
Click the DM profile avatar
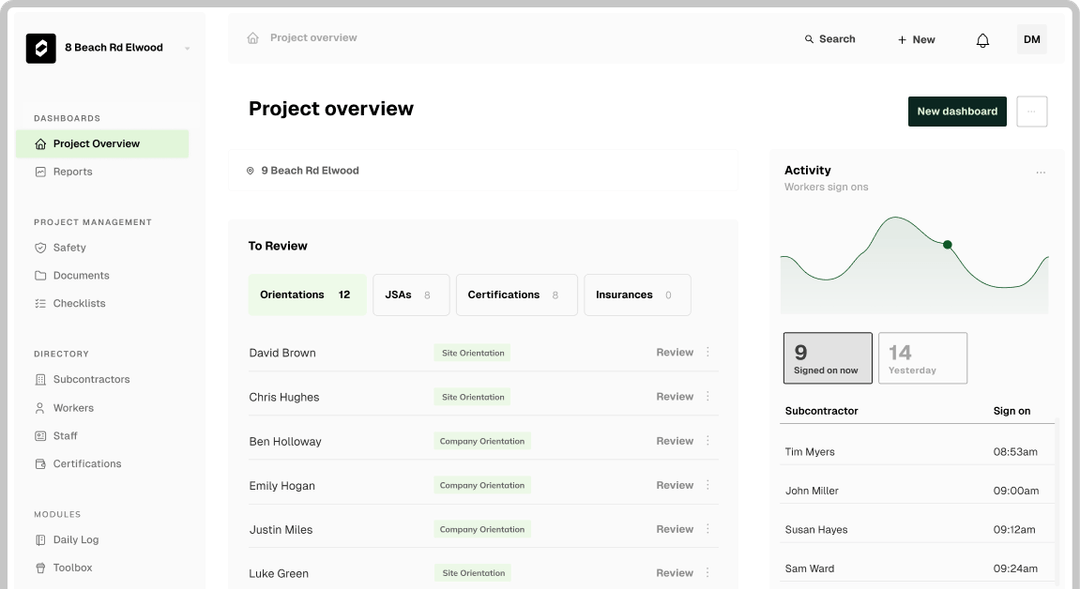[1031, 39]
